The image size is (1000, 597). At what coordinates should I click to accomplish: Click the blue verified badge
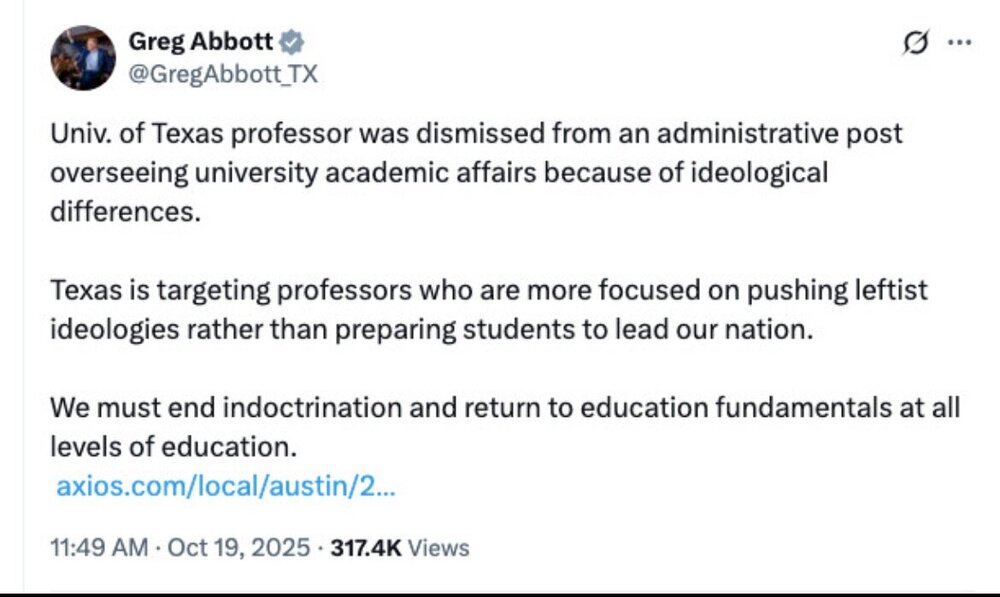coord(292,43)
